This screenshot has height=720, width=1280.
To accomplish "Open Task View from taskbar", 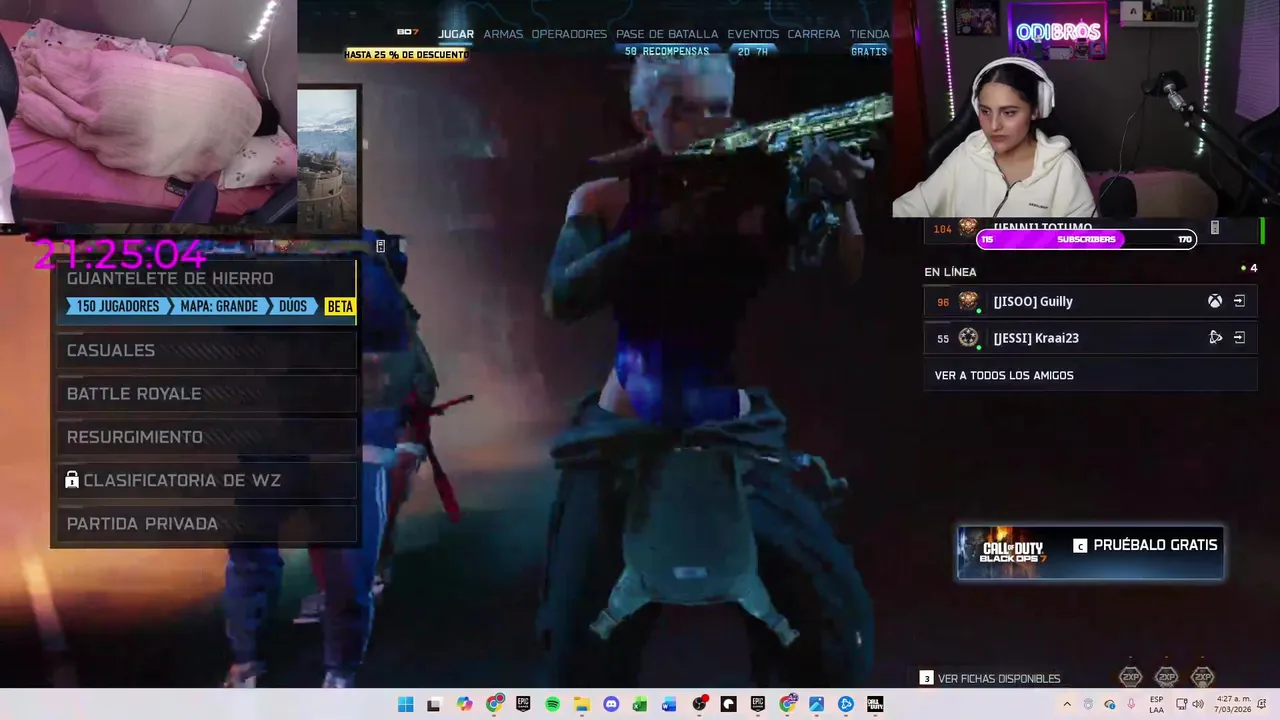I will tap(433, 704).
